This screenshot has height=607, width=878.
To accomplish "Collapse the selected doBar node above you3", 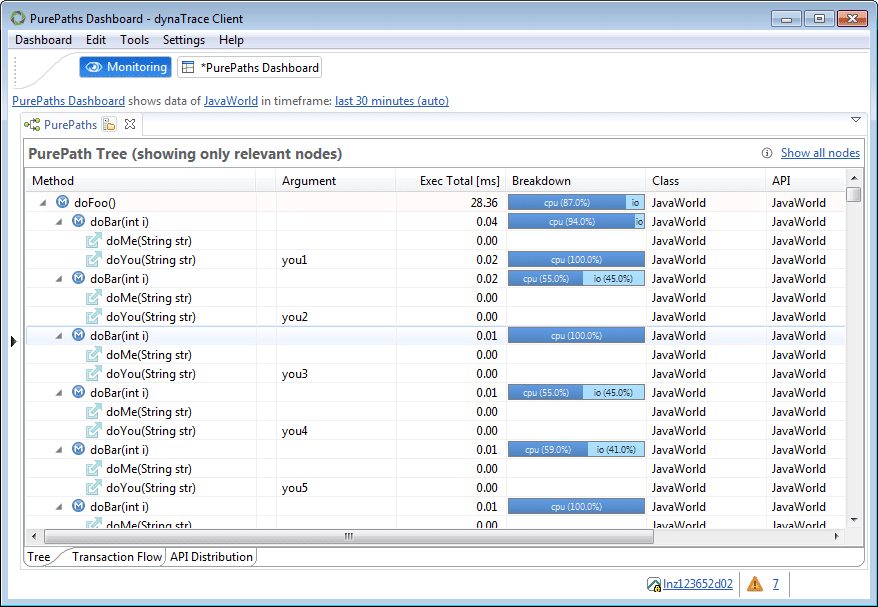I will click(59, 336).
